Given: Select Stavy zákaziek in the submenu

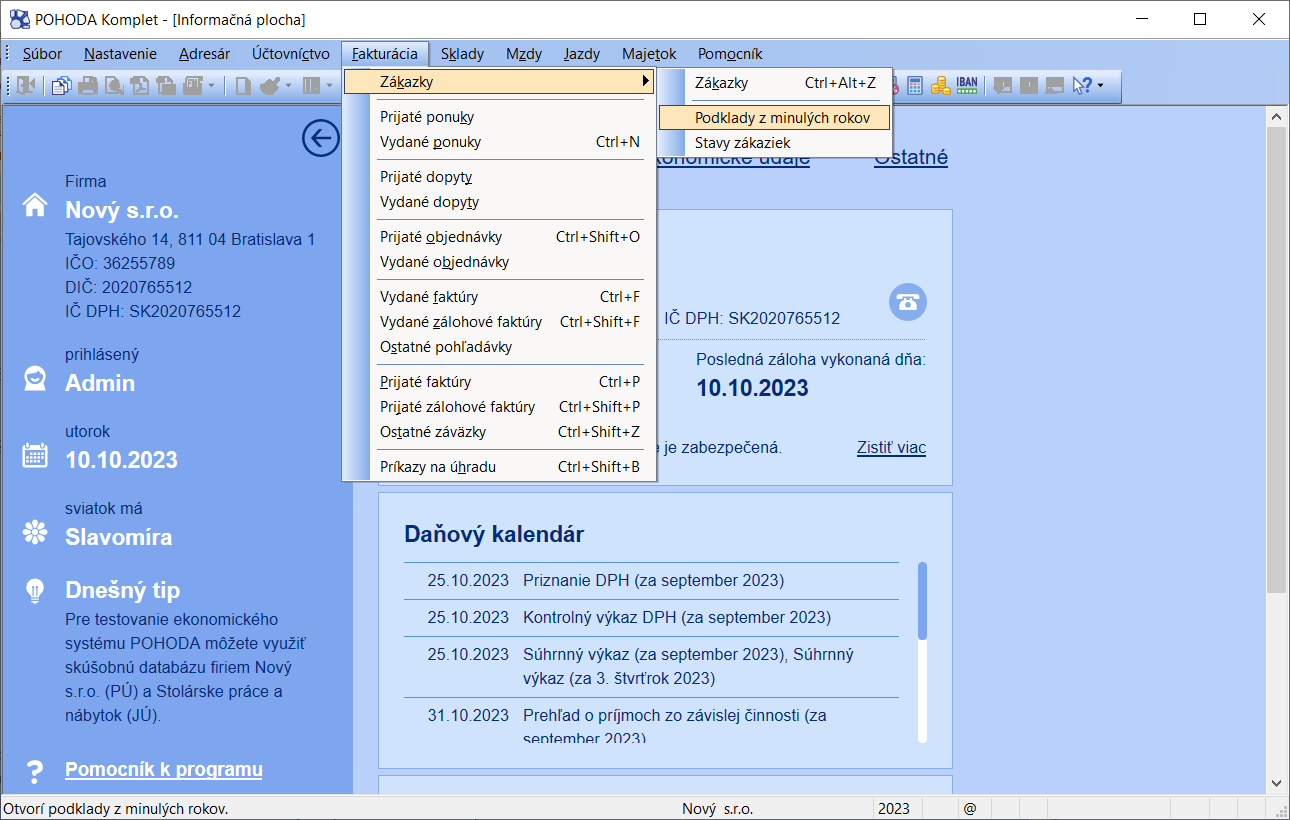Looking at the screenshot, I should [742, 143].
